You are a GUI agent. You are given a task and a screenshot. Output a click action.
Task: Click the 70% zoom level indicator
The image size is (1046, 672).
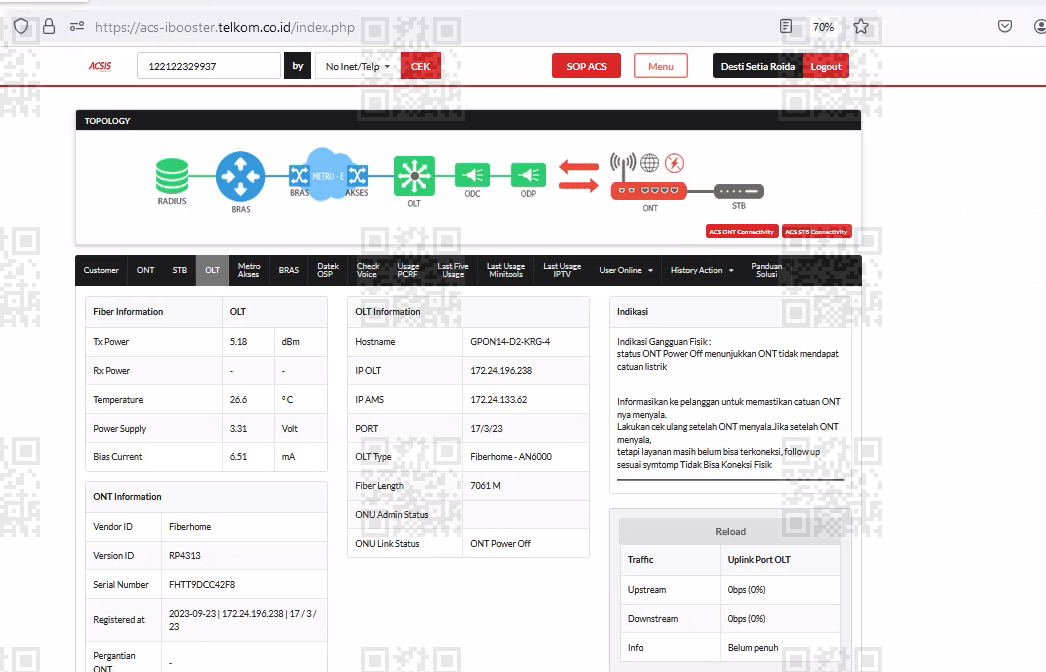(x=823, y=27)
